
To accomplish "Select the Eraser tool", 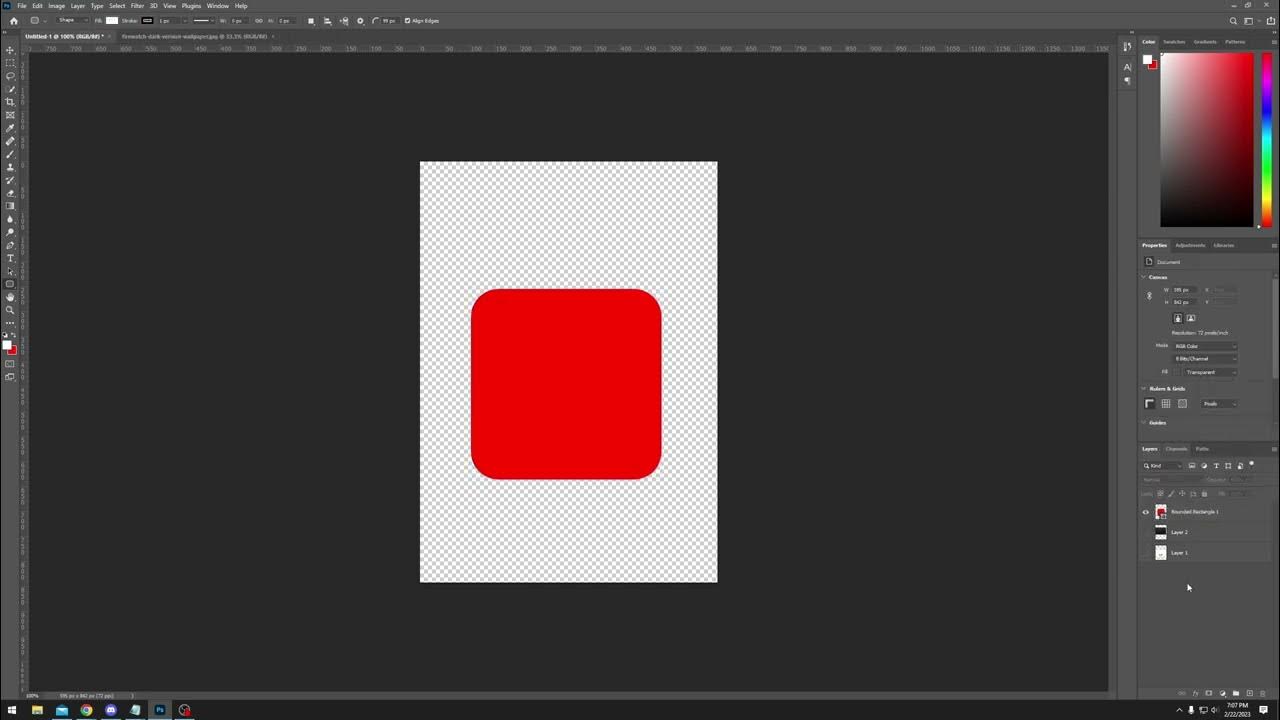I will [x=10, y=193].
